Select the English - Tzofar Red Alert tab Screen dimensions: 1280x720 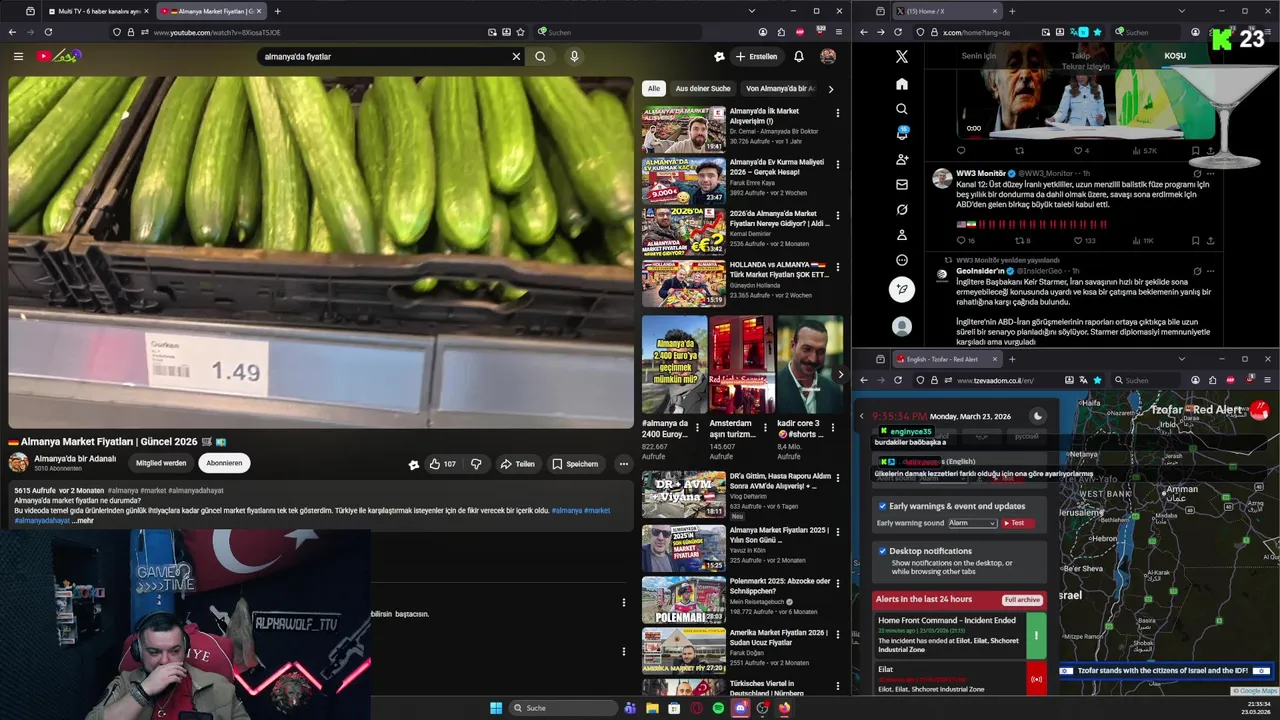coord(944,359)
